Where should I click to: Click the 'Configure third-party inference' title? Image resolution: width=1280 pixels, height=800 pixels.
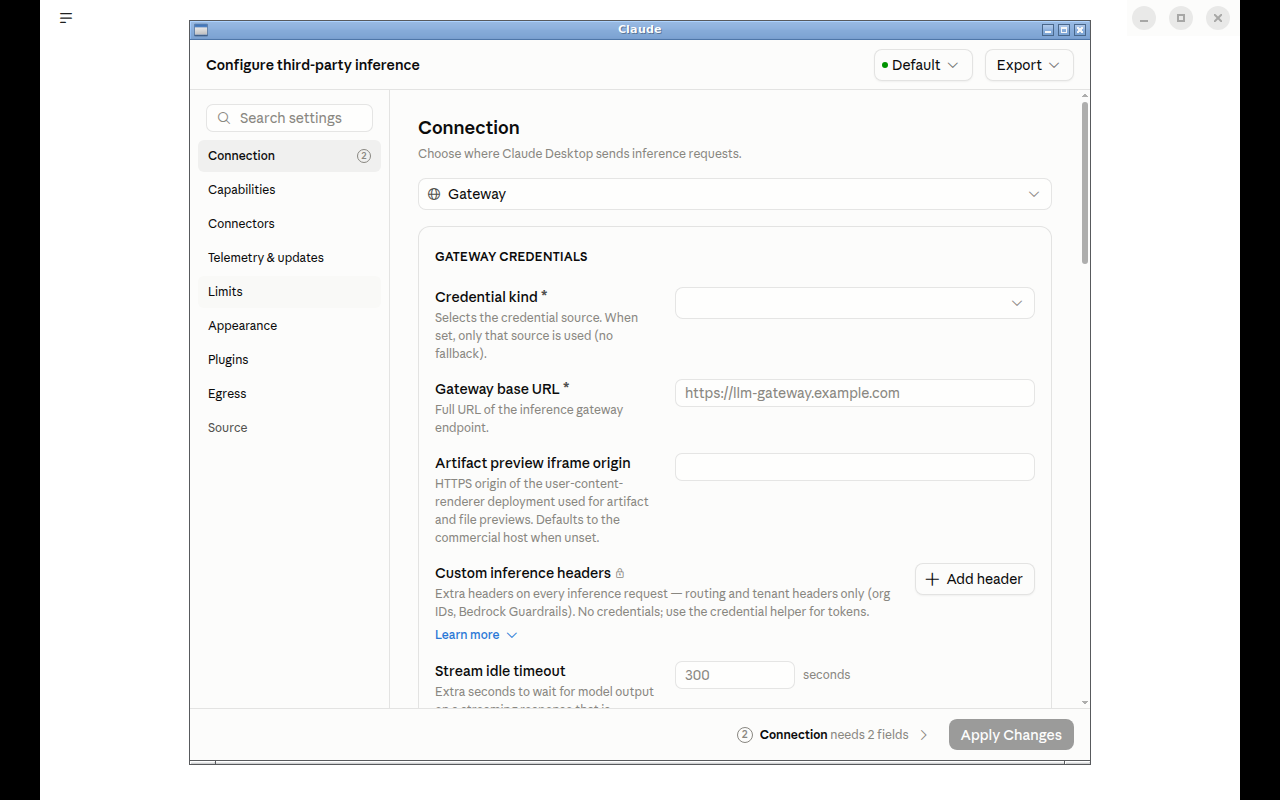tap(313, 65)
